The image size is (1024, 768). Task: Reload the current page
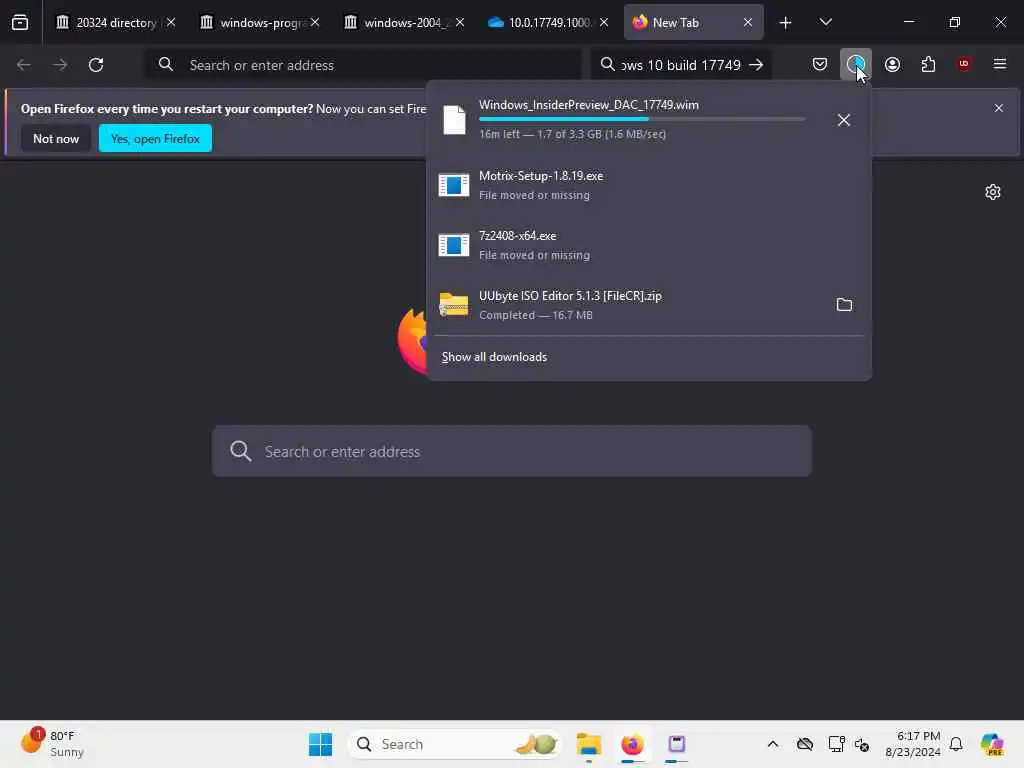pos(96,65)
